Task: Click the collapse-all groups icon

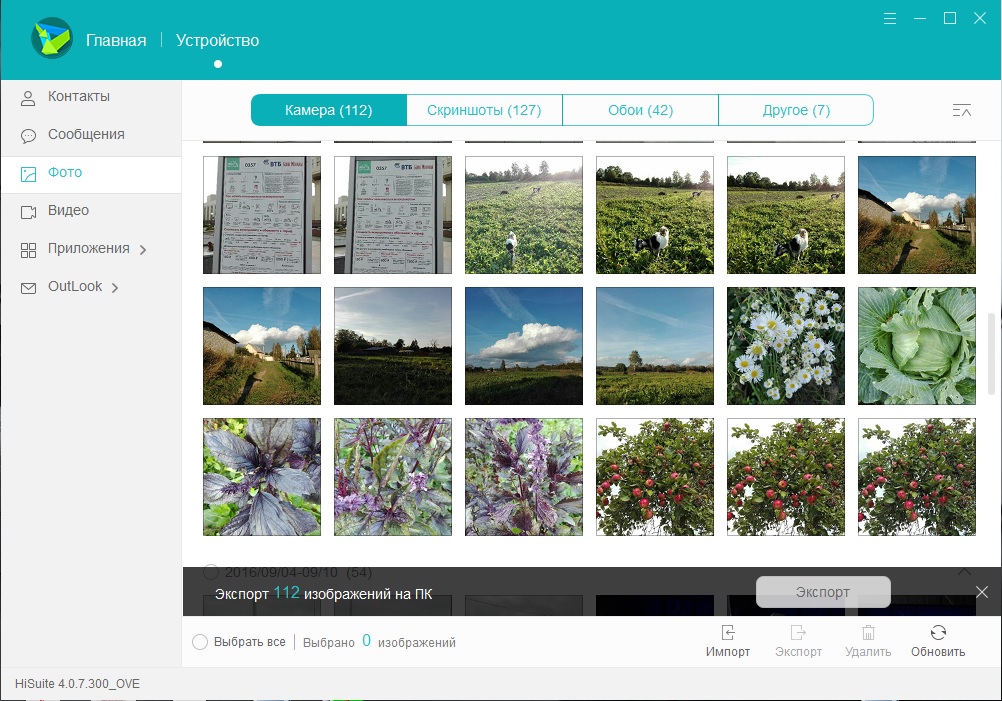Action: pyautogui.click(x=962, y=111)
